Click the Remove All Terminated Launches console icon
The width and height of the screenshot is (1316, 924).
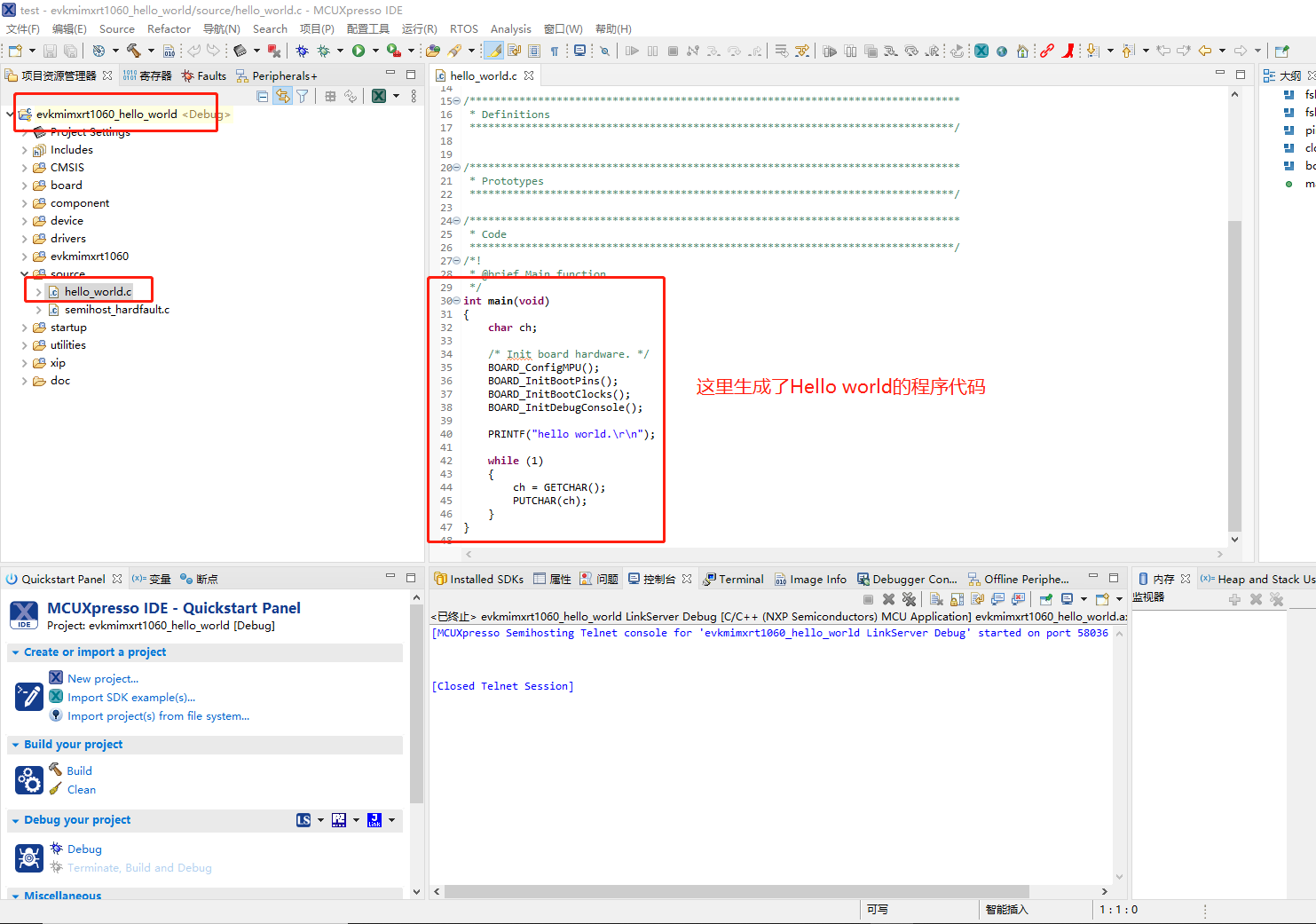(x=909, y=599)
